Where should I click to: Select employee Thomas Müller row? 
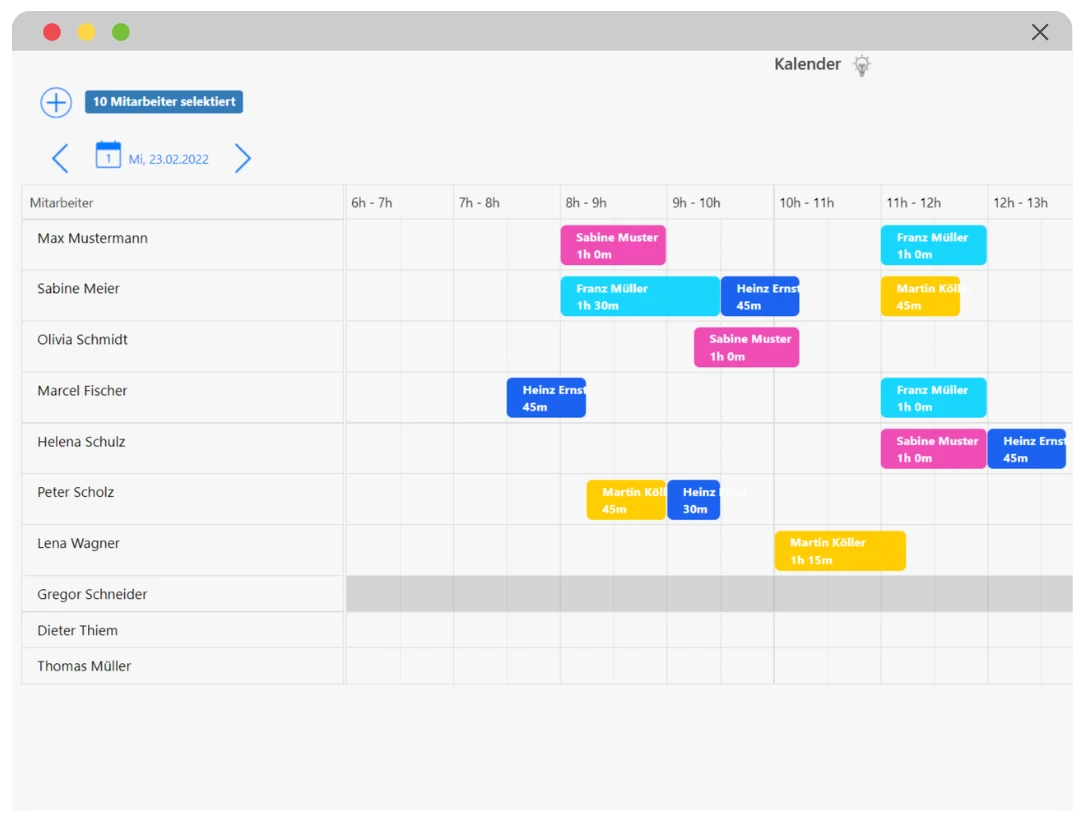84,666
